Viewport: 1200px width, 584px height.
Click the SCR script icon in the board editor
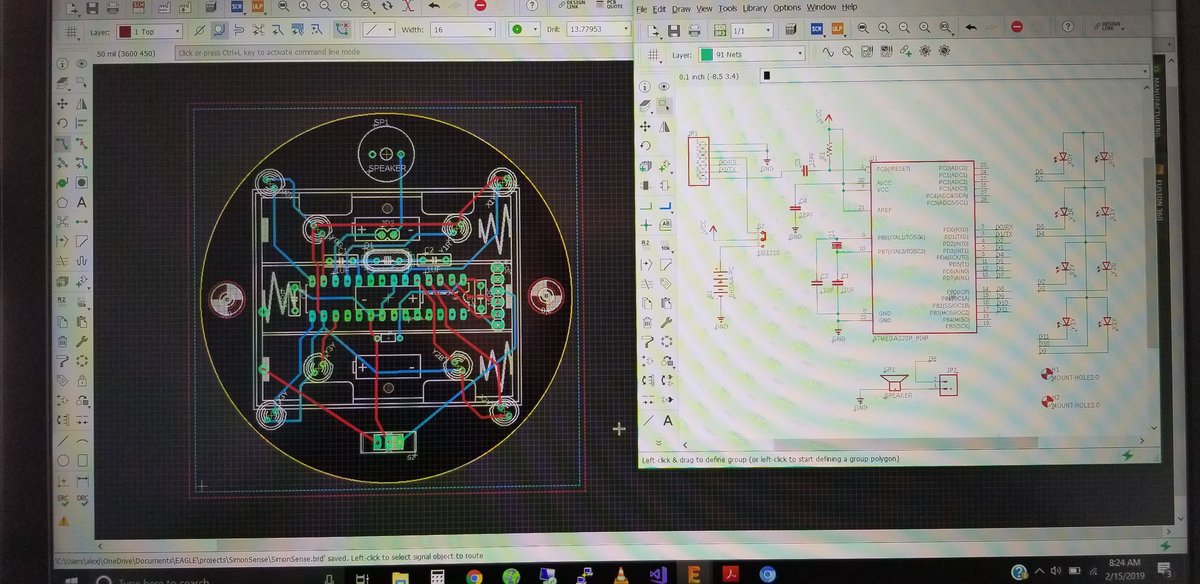coord(236,8)
